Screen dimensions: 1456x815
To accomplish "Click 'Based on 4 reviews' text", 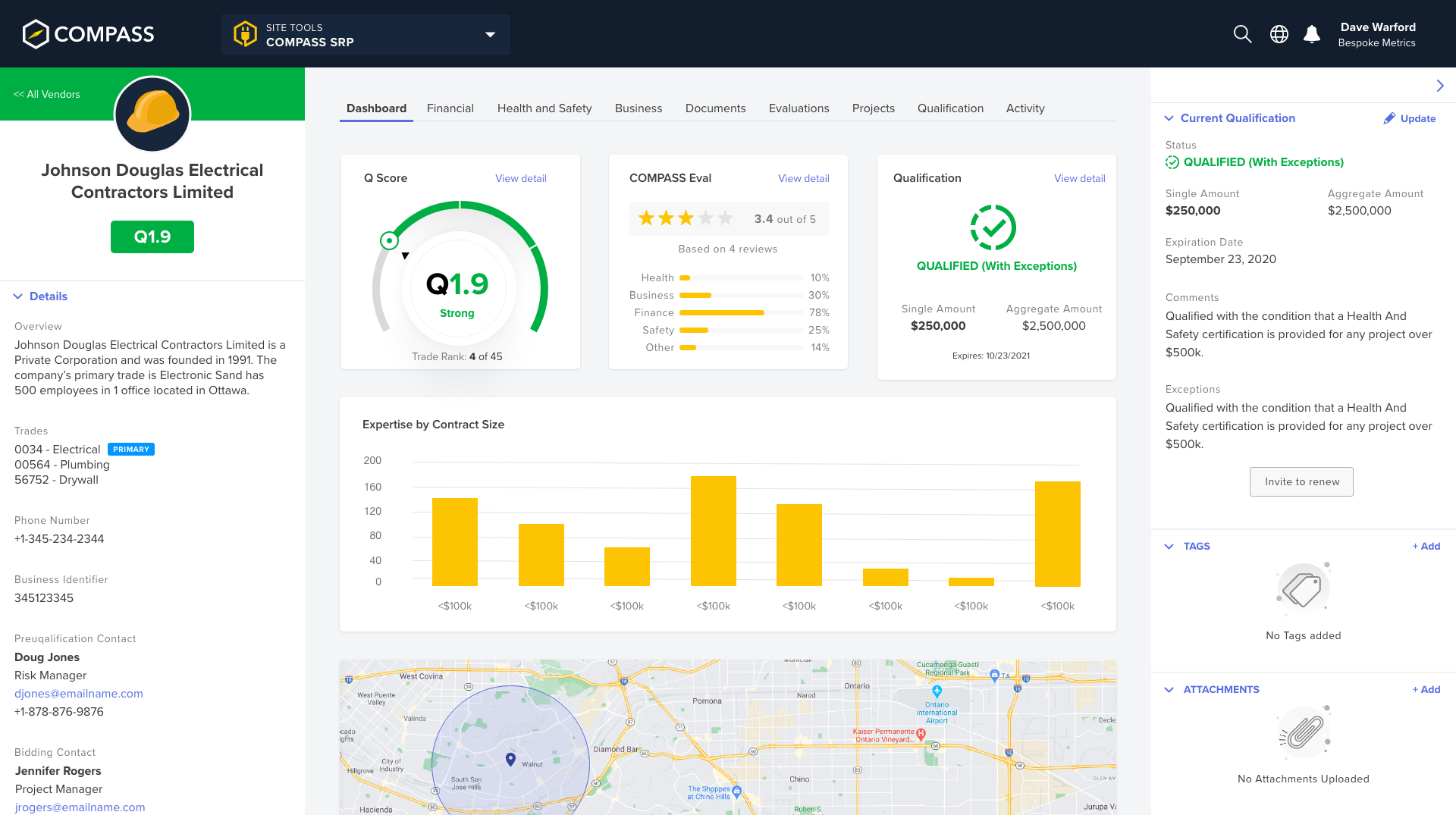I will [728, 249].
